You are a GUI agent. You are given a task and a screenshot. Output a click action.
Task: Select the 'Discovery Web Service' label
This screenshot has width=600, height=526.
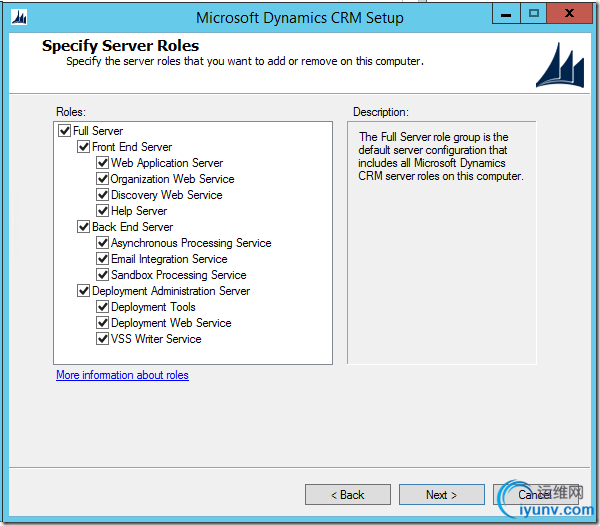(x=166, y=195)
